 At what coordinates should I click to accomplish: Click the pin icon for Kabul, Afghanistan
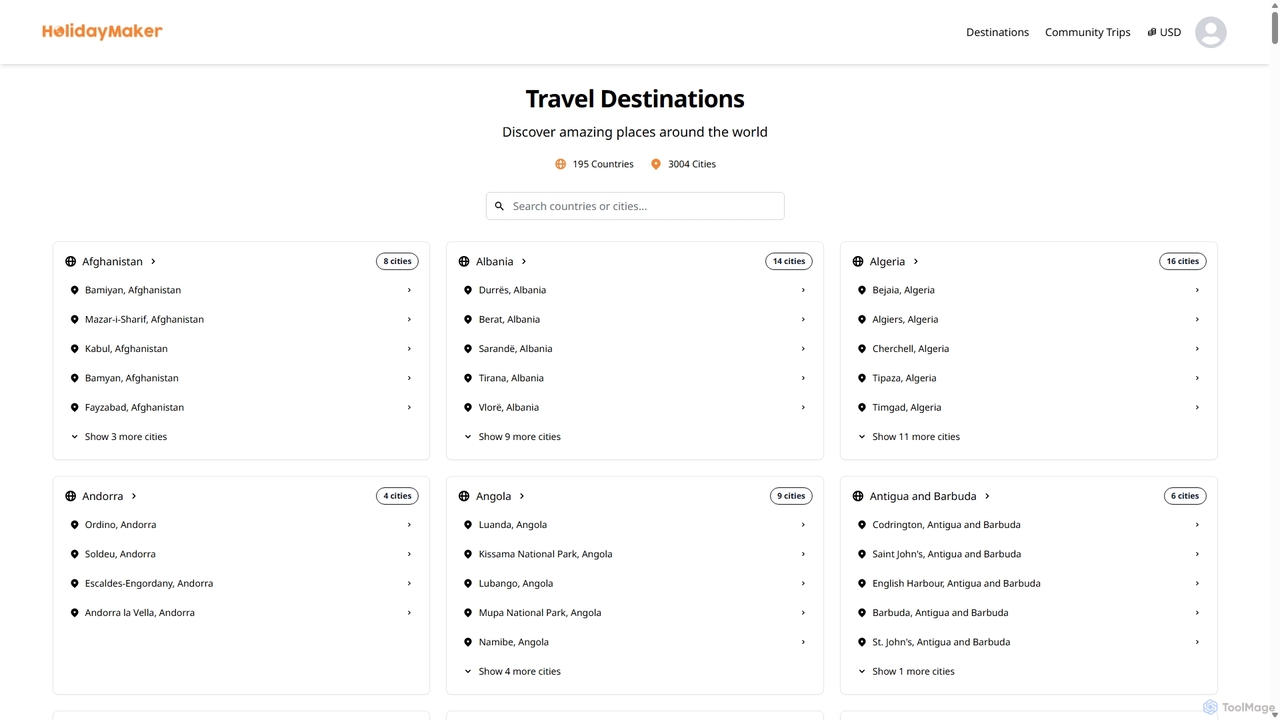coord(74,349)
